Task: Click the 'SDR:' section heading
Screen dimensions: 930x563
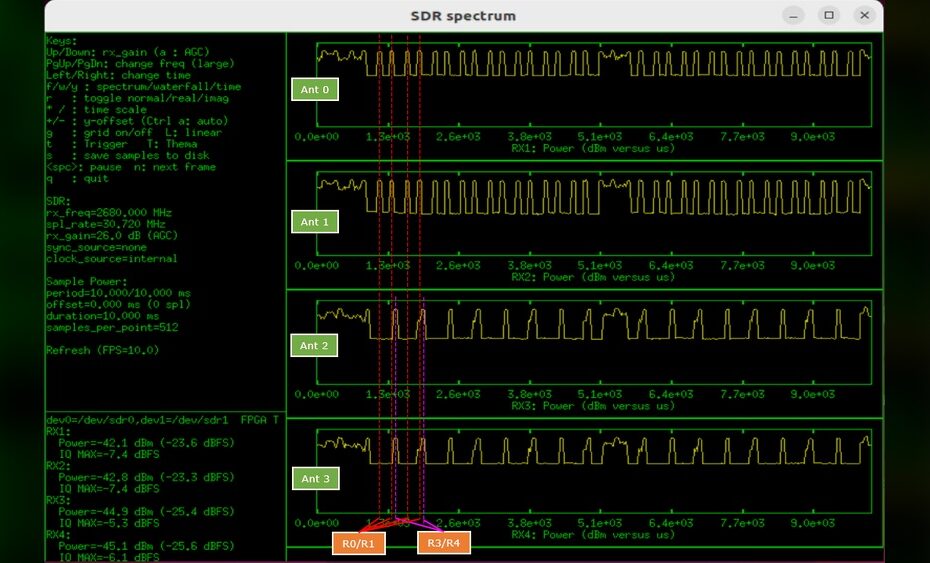Action: pyautogui.click(x=59, y=201)
